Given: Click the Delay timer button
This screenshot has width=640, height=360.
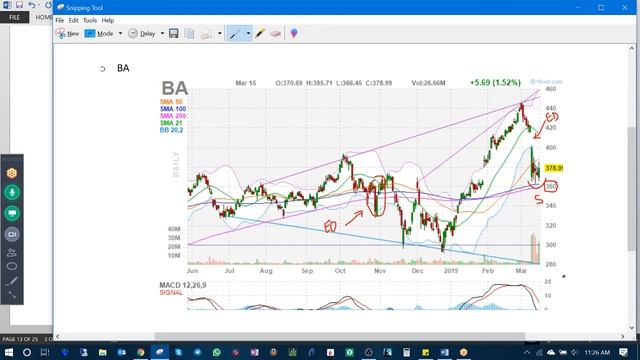Looking at the screenshot, I should coord(142,33).
